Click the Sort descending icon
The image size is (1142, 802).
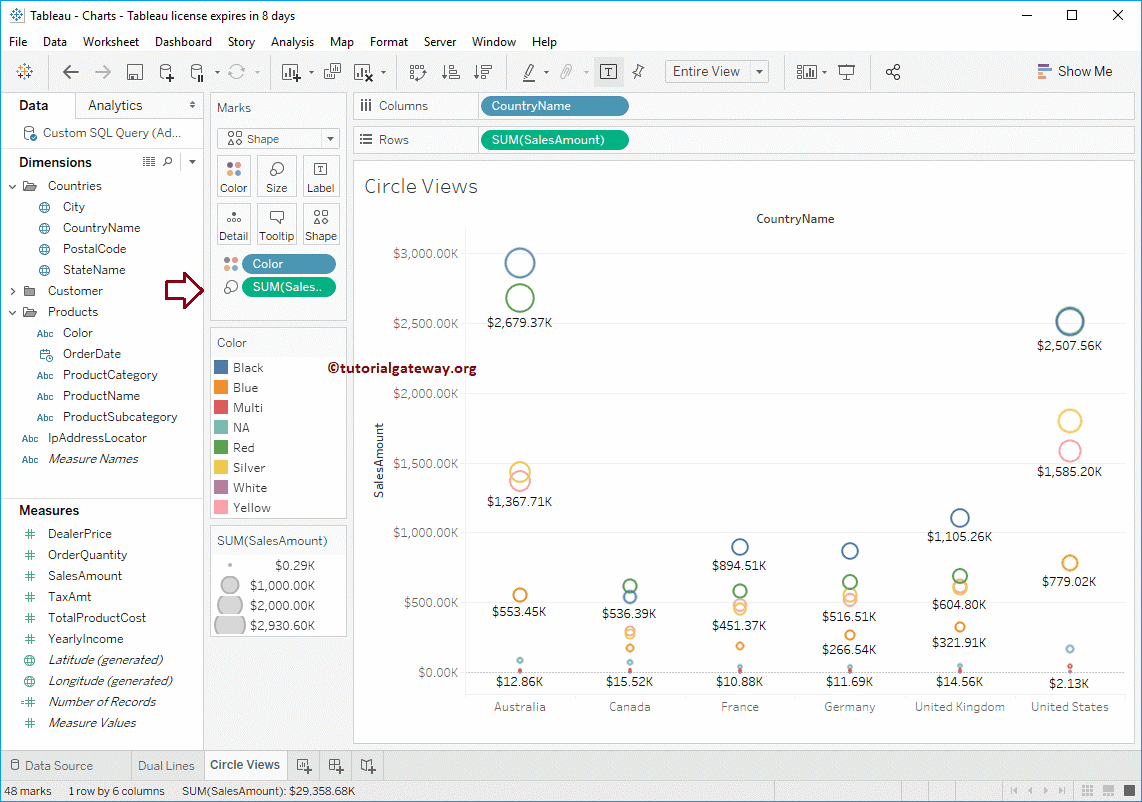click(483, 71)
